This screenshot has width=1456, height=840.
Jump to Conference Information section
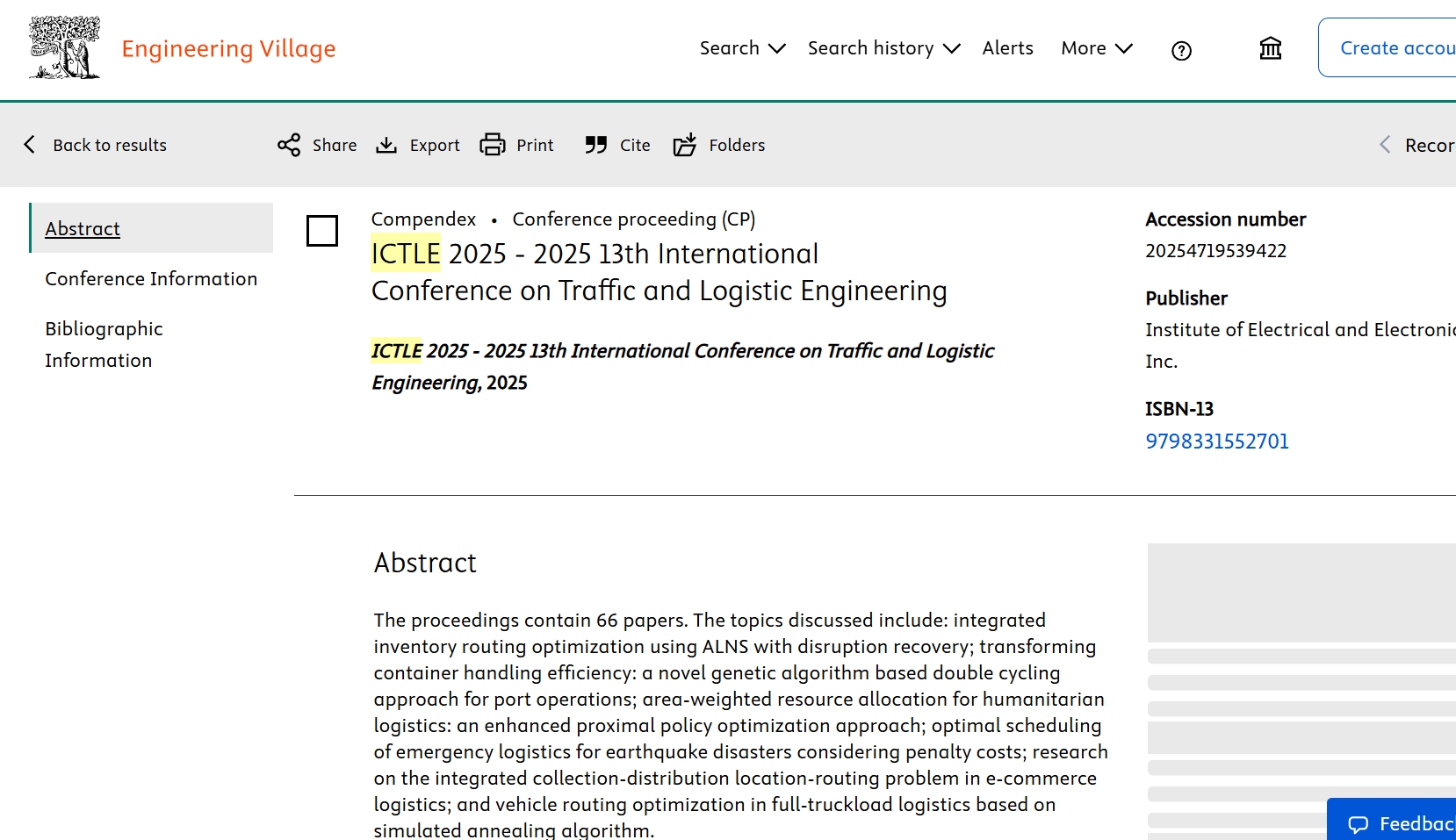tap(151, 279)
